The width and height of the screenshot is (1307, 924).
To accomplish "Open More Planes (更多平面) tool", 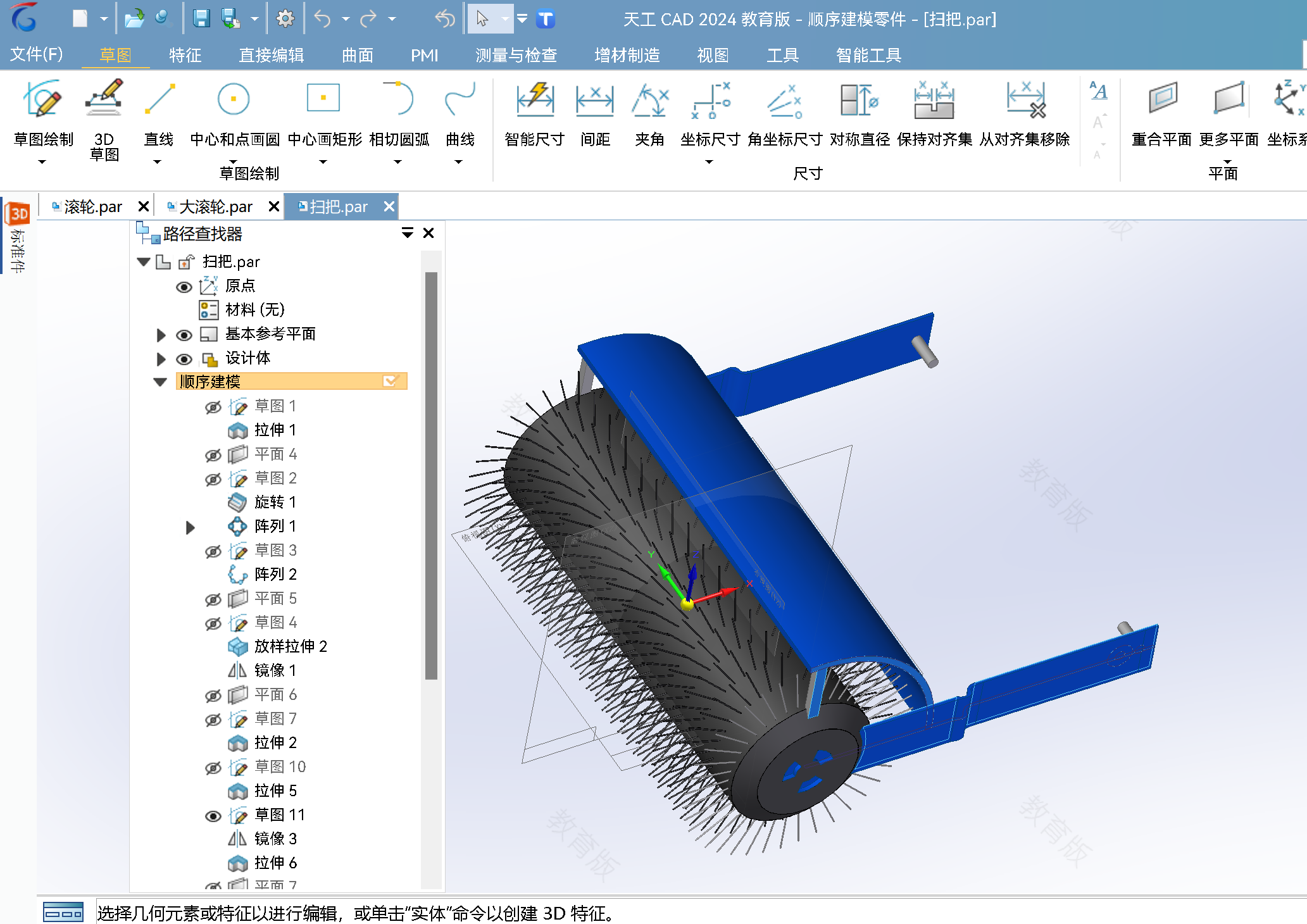I will coord(1229,114).
